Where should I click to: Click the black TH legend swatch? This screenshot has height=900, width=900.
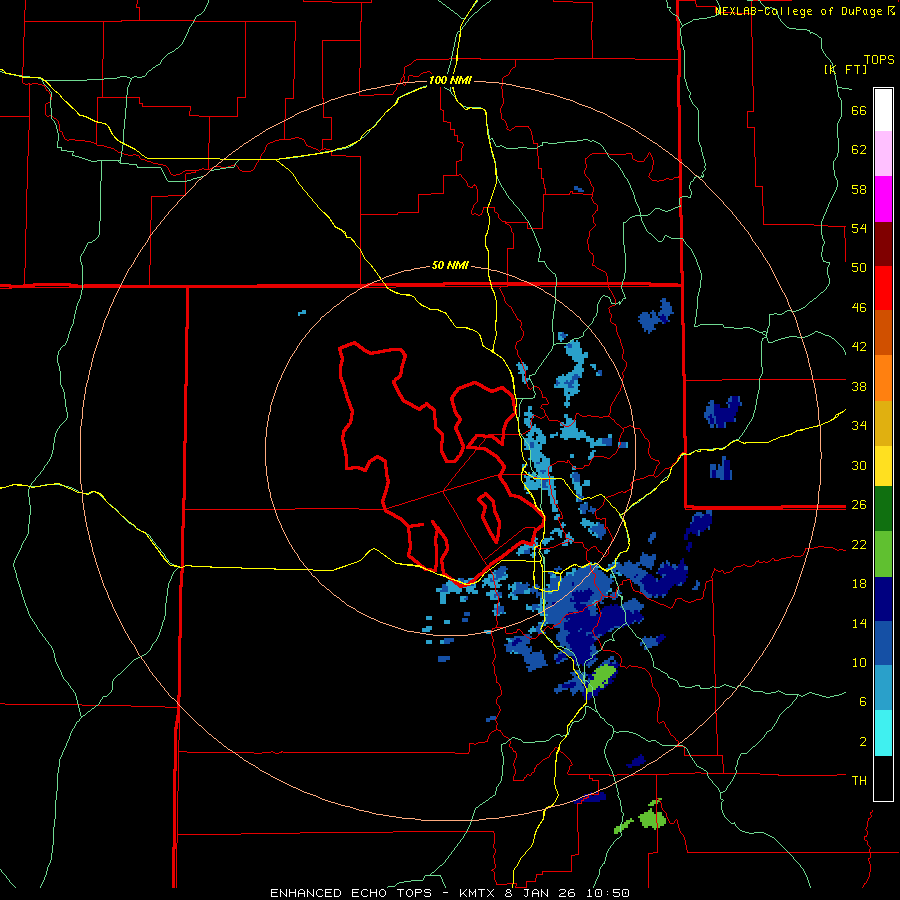(883, 778)
